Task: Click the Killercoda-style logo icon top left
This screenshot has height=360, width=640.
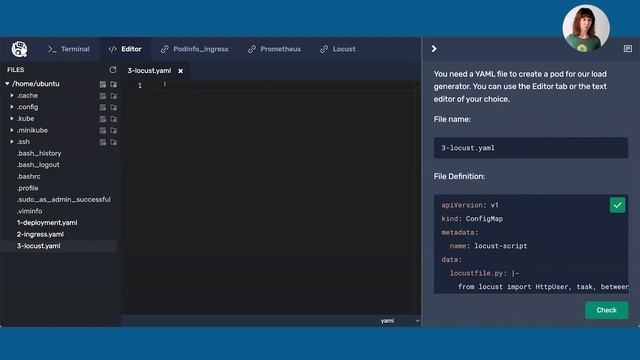Action: pyautogui.click(x=19, y=49)
